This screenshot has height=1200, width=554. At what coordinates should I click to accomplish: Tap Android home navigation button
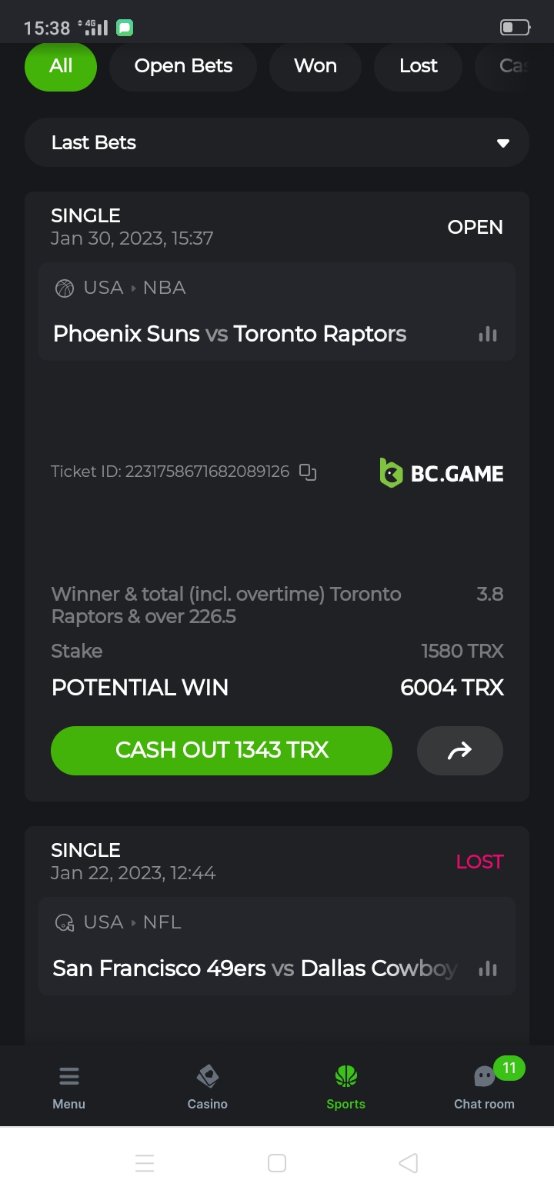point(277,1163)
